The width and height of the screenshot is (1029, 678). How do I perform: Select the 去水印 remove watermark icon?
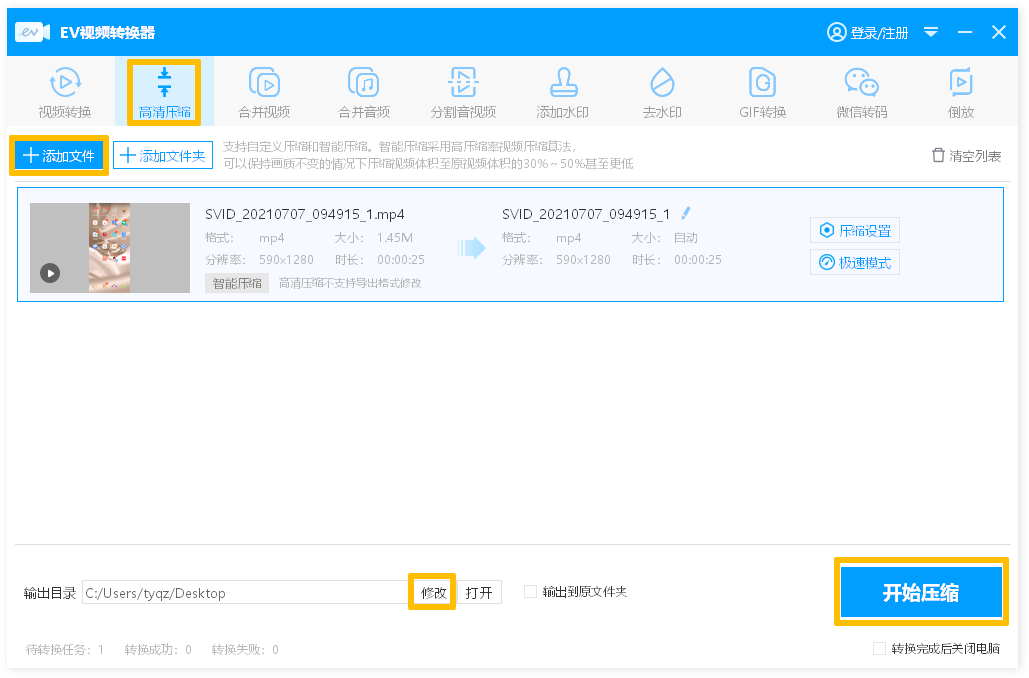661,92
